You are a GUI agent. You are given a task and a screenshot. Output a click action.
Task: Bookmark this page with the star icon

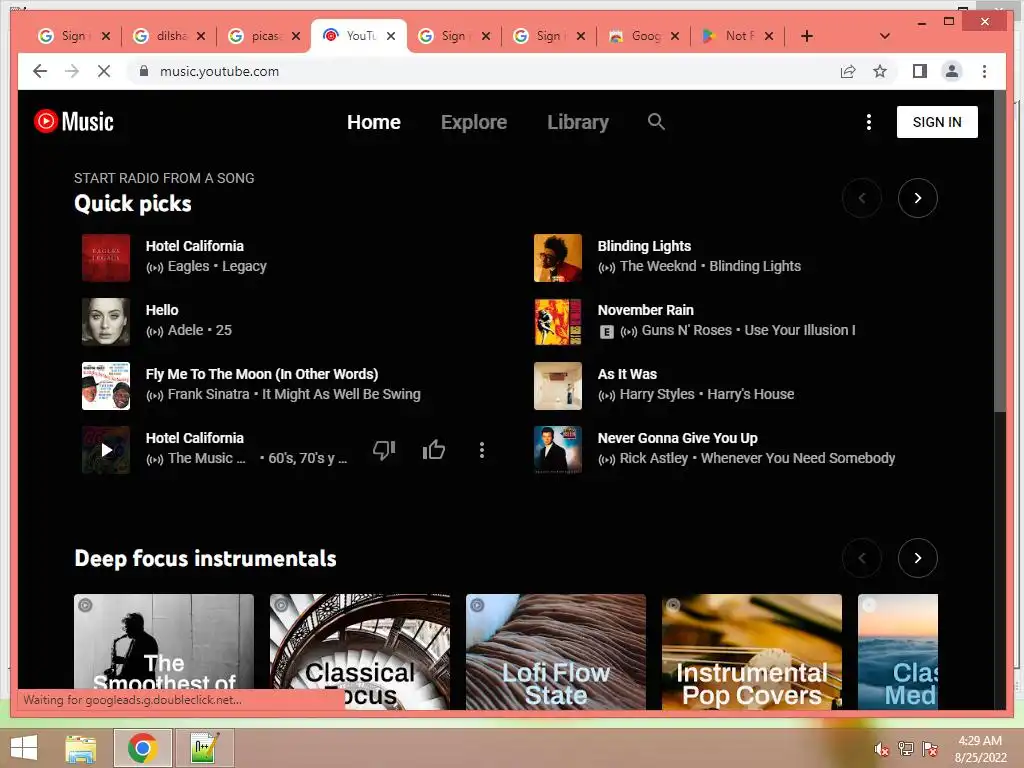[880, 71]
